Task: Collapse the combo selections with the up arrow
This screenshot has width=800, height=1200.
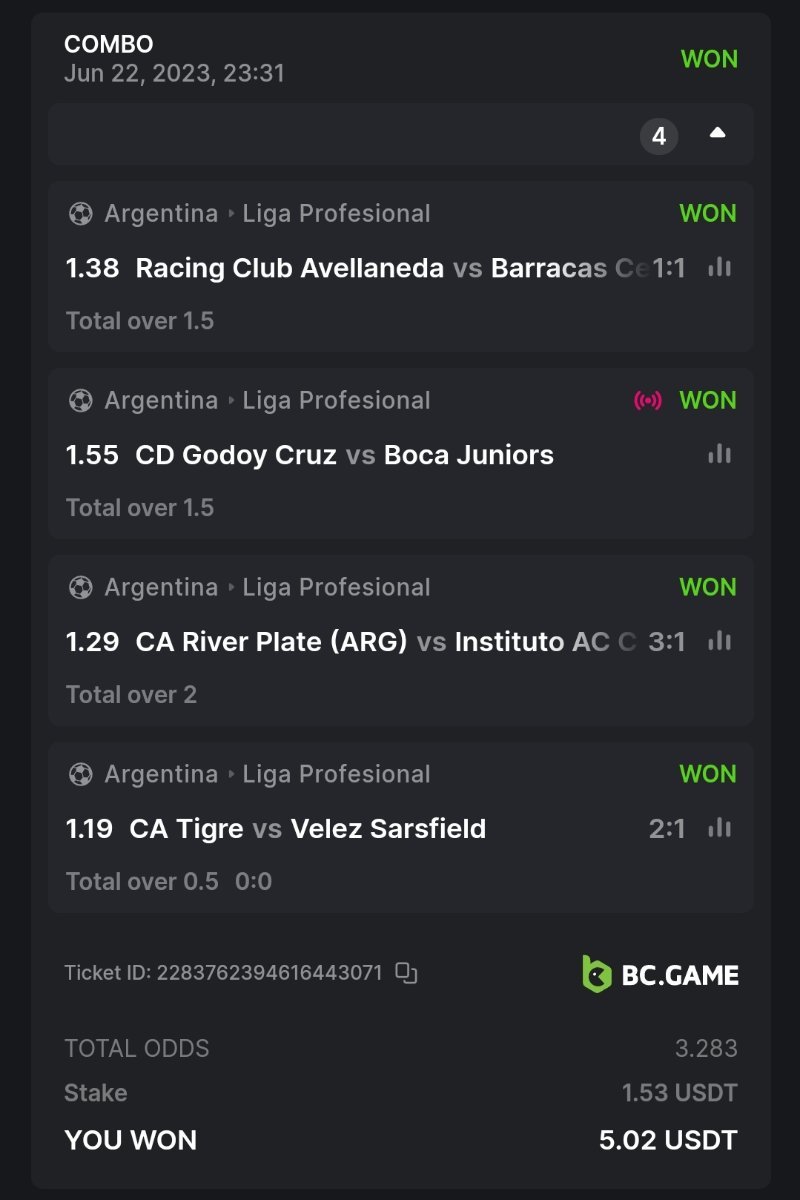Action: 717,134
